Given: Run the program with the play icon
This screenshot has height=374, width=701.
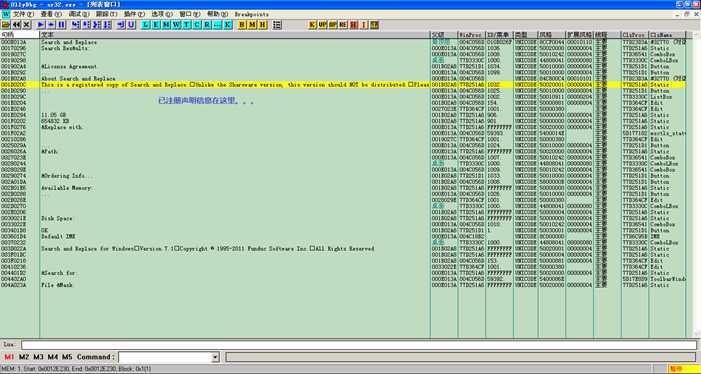Looking at the screenshot, I should 41,25.
